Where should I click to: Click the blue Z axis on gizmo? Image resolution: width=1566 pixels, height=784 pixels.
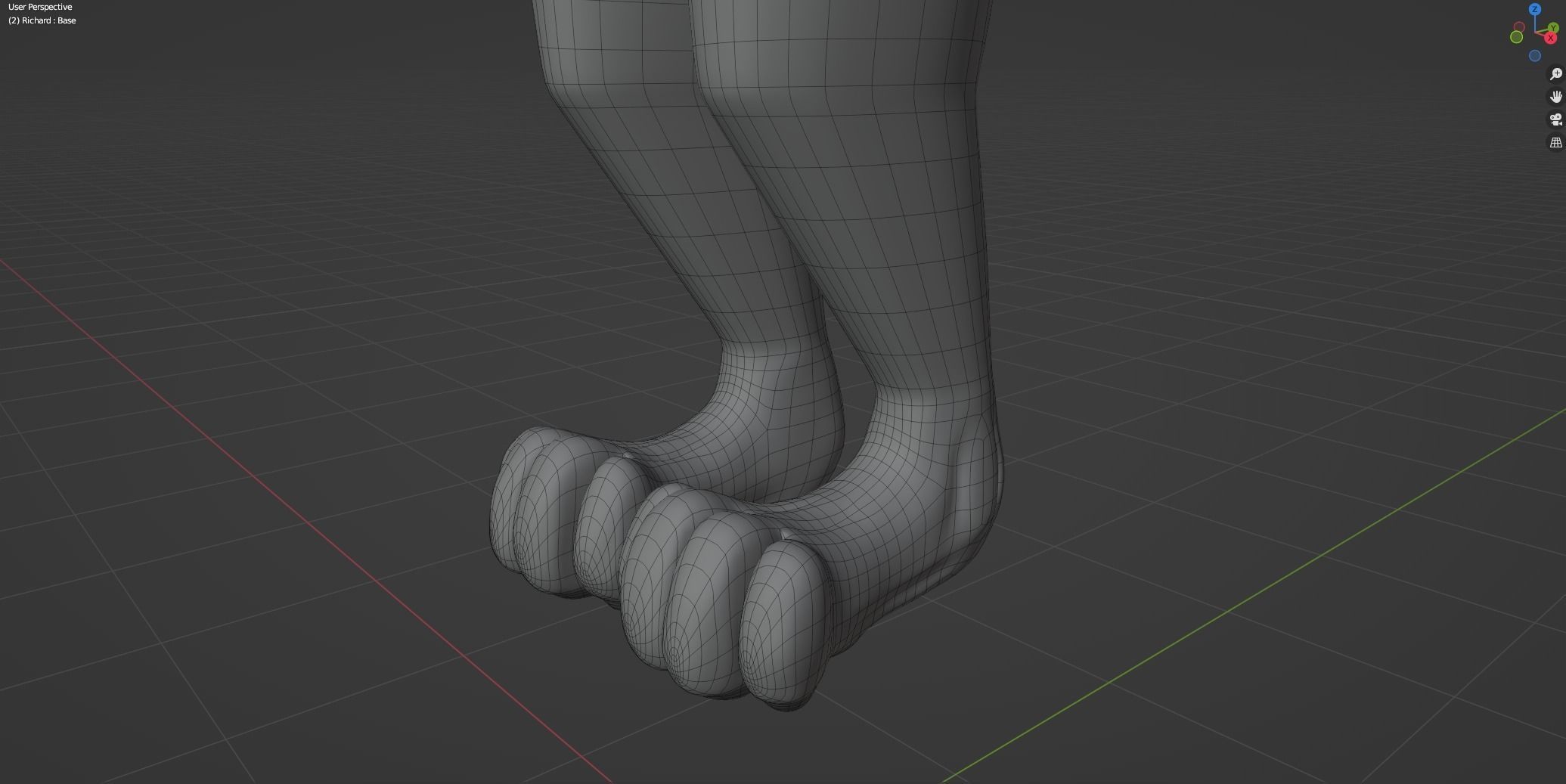coord(1535,9)
